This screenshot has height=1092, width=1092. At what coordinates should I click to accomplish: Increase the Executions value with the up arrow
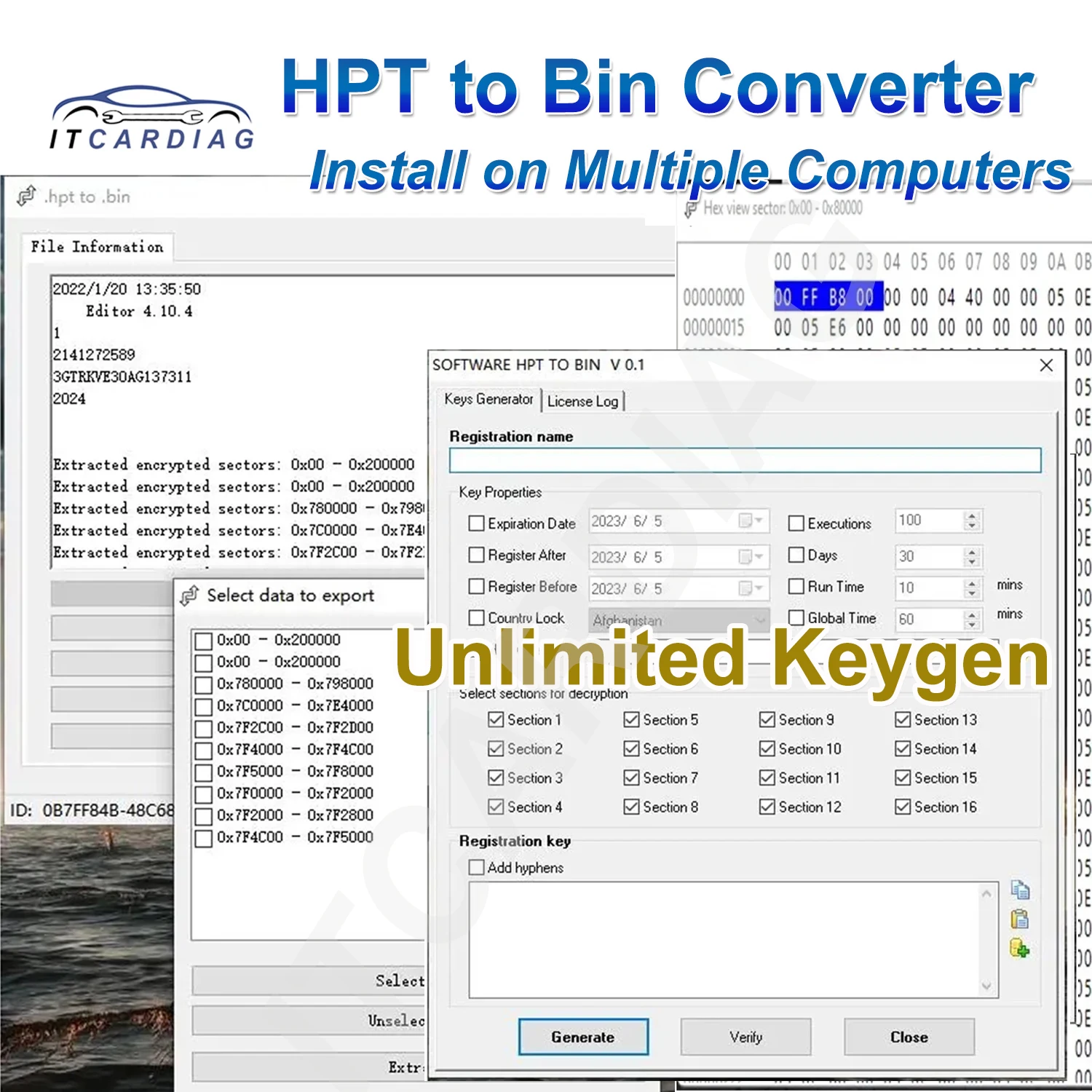[972, 516]
